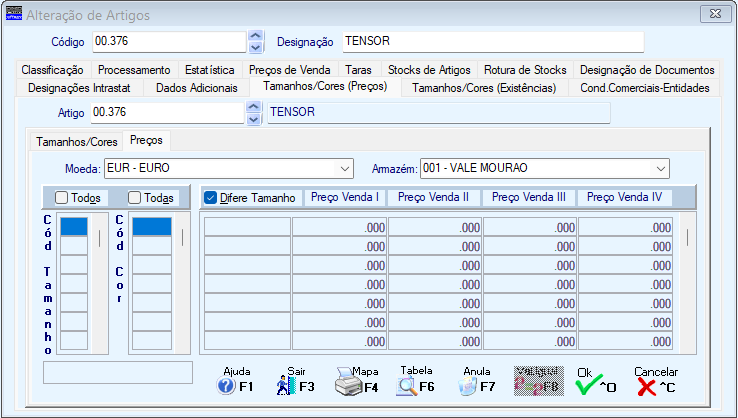738x418 pixels.
Task: Click the red Cancelar X icon
Action: point(647,385)
